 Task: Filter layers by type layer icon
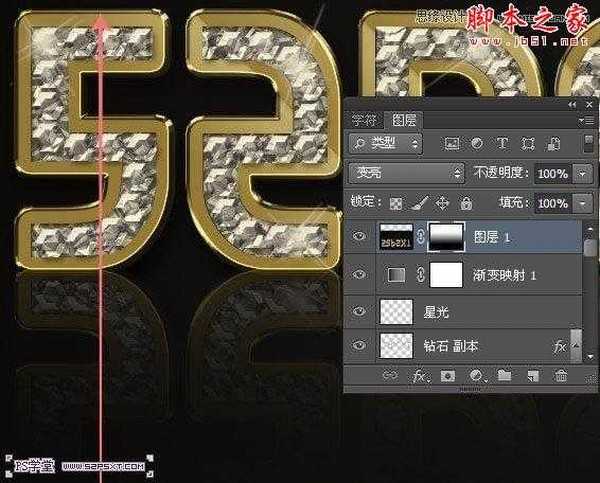coord(502,144)
